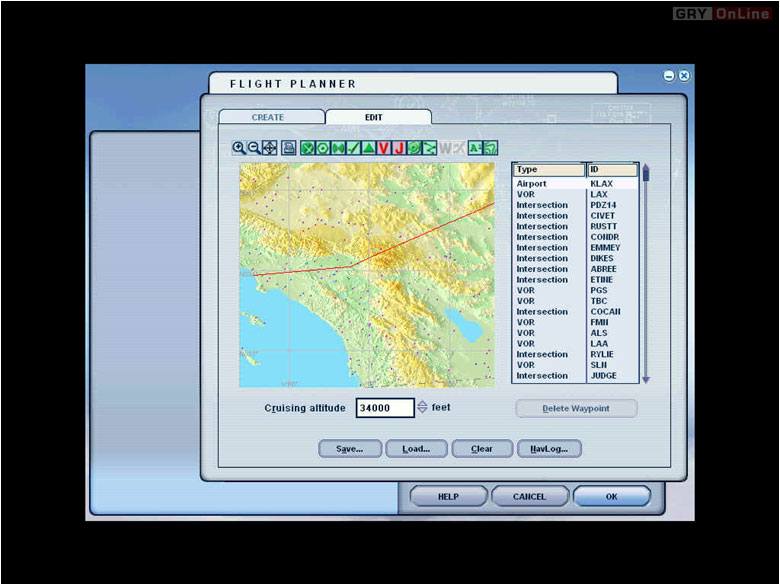Image resolution: width=780 pixels, height=585 pixels.
Task: Select the CIVET intersection row
Action: click(576, 216)
